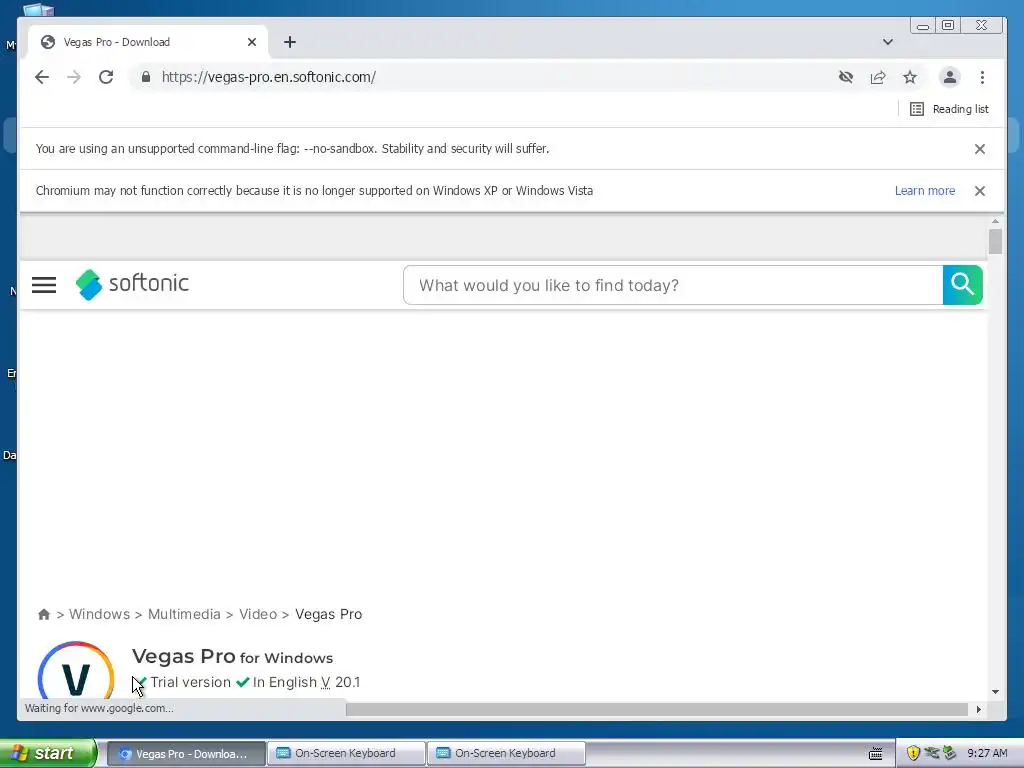
Task: Click the scroll right arrow
Action: [x=978, y=709]
